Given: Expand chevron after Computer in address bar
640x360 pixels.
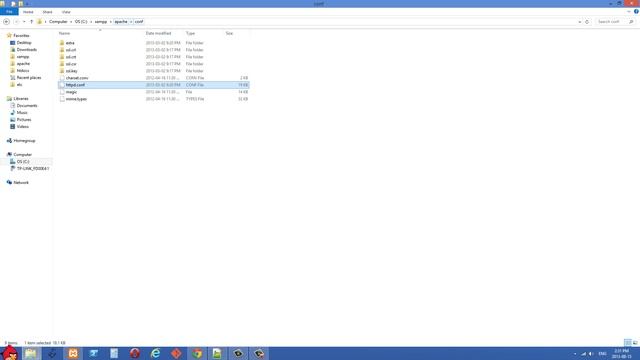Looking at the screenshot, I should pos(71,22).
